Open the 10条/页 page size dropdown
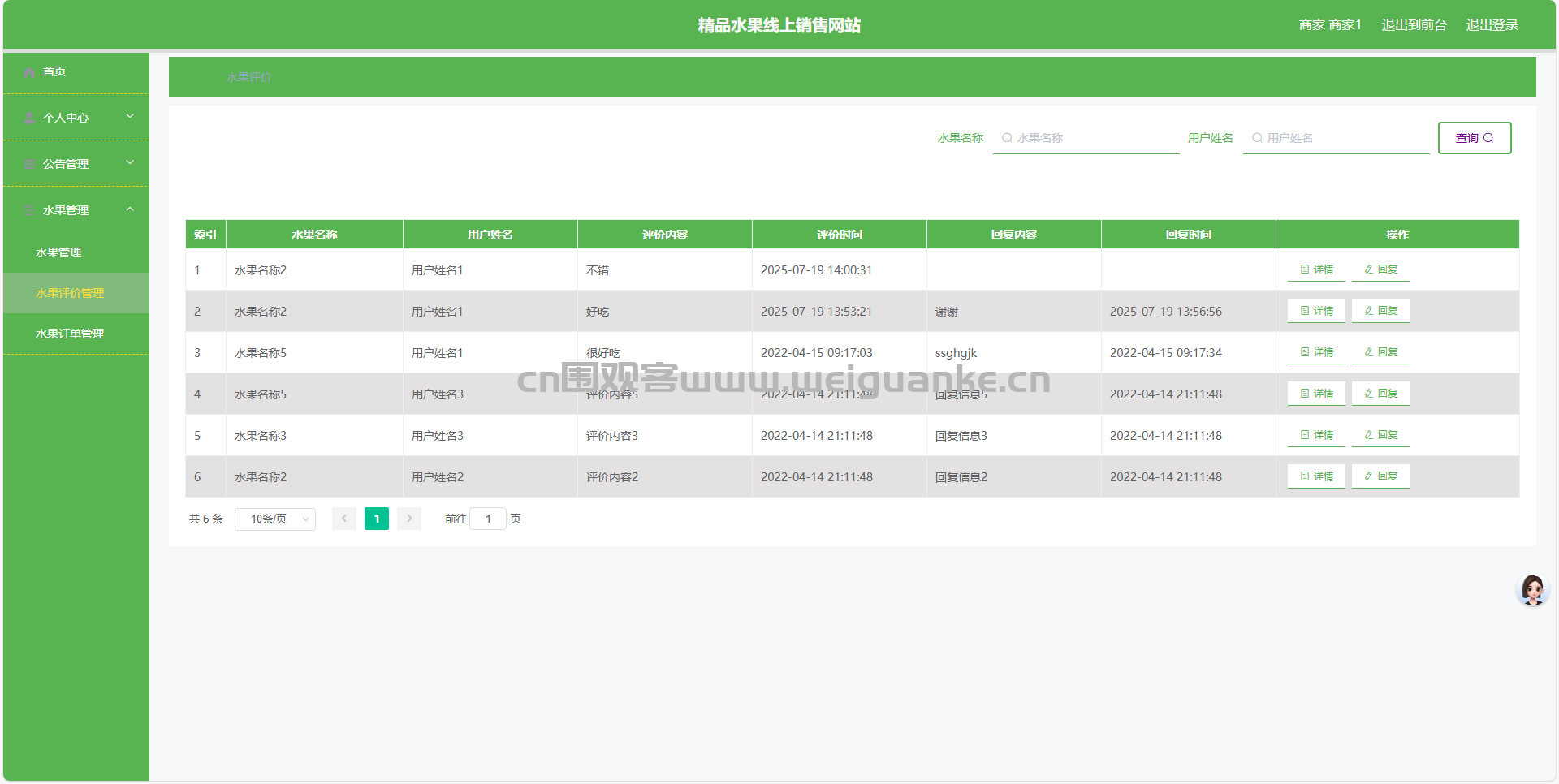 click(x=274, y=519)
